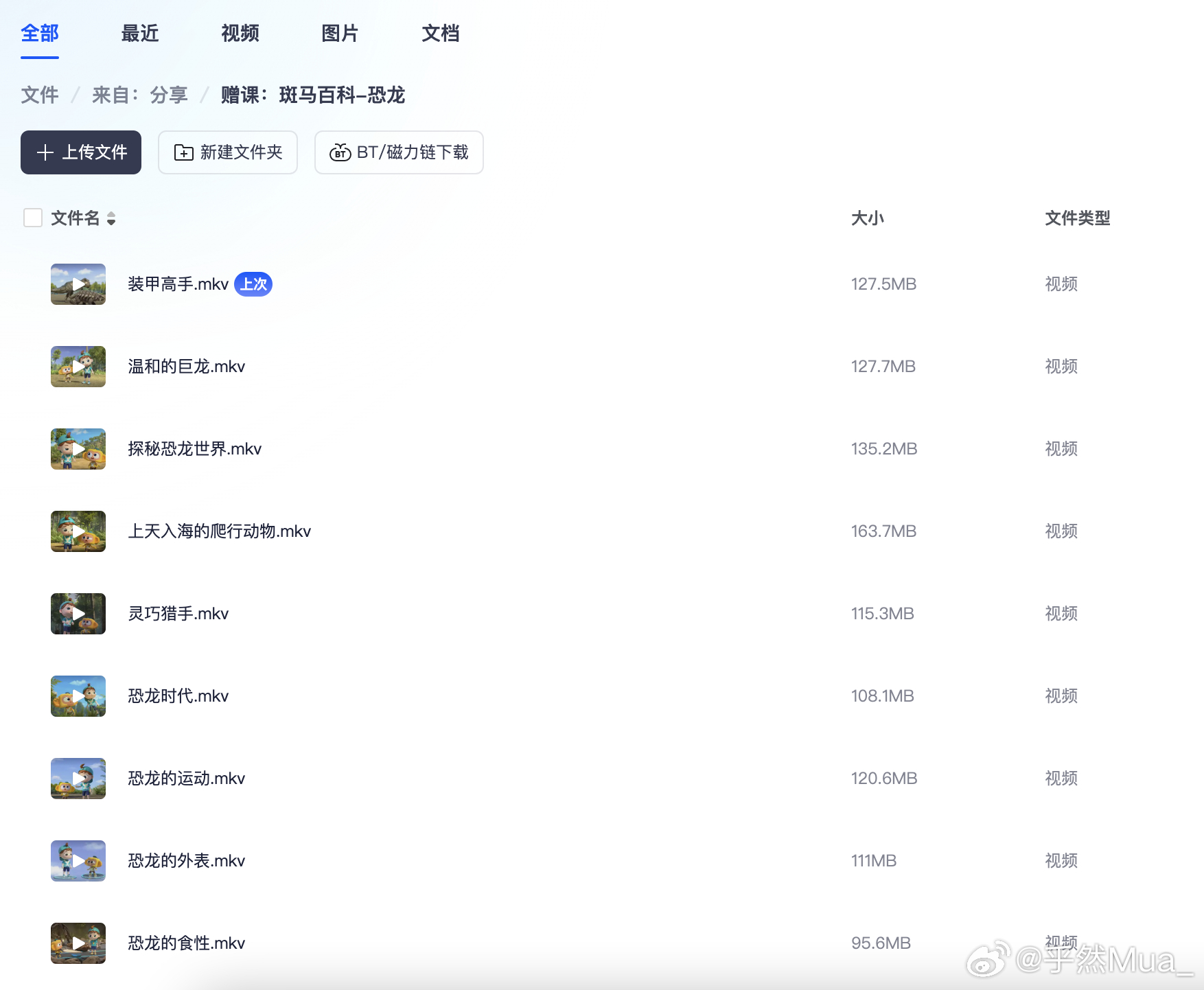Play the 恐龙的食性.mkv video thumbnail

(x=78, y=943)
